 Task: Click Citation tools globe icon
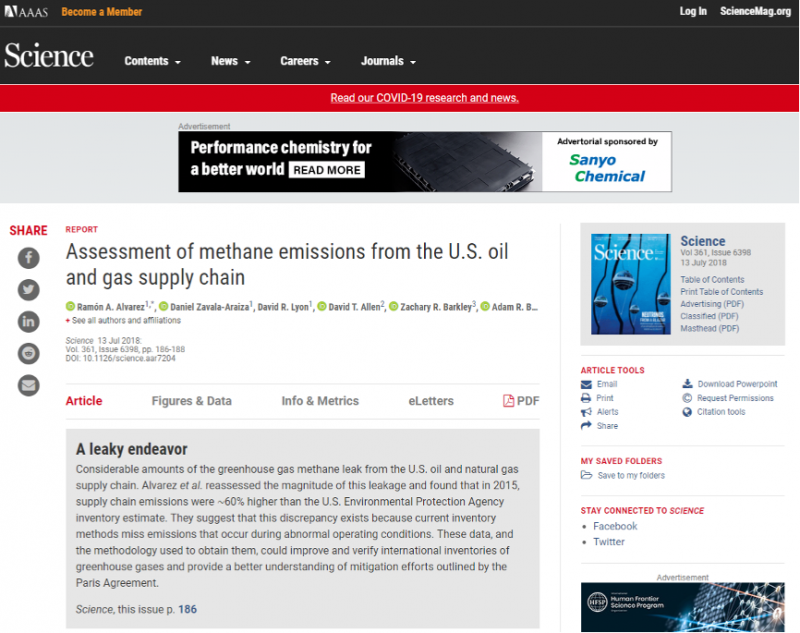[687, 412]
